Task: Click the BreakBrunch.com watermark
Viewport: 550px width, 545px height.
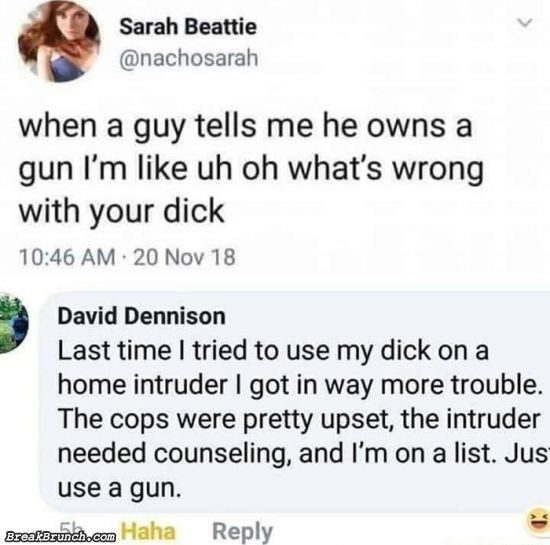Action: [x=60, y=536]
